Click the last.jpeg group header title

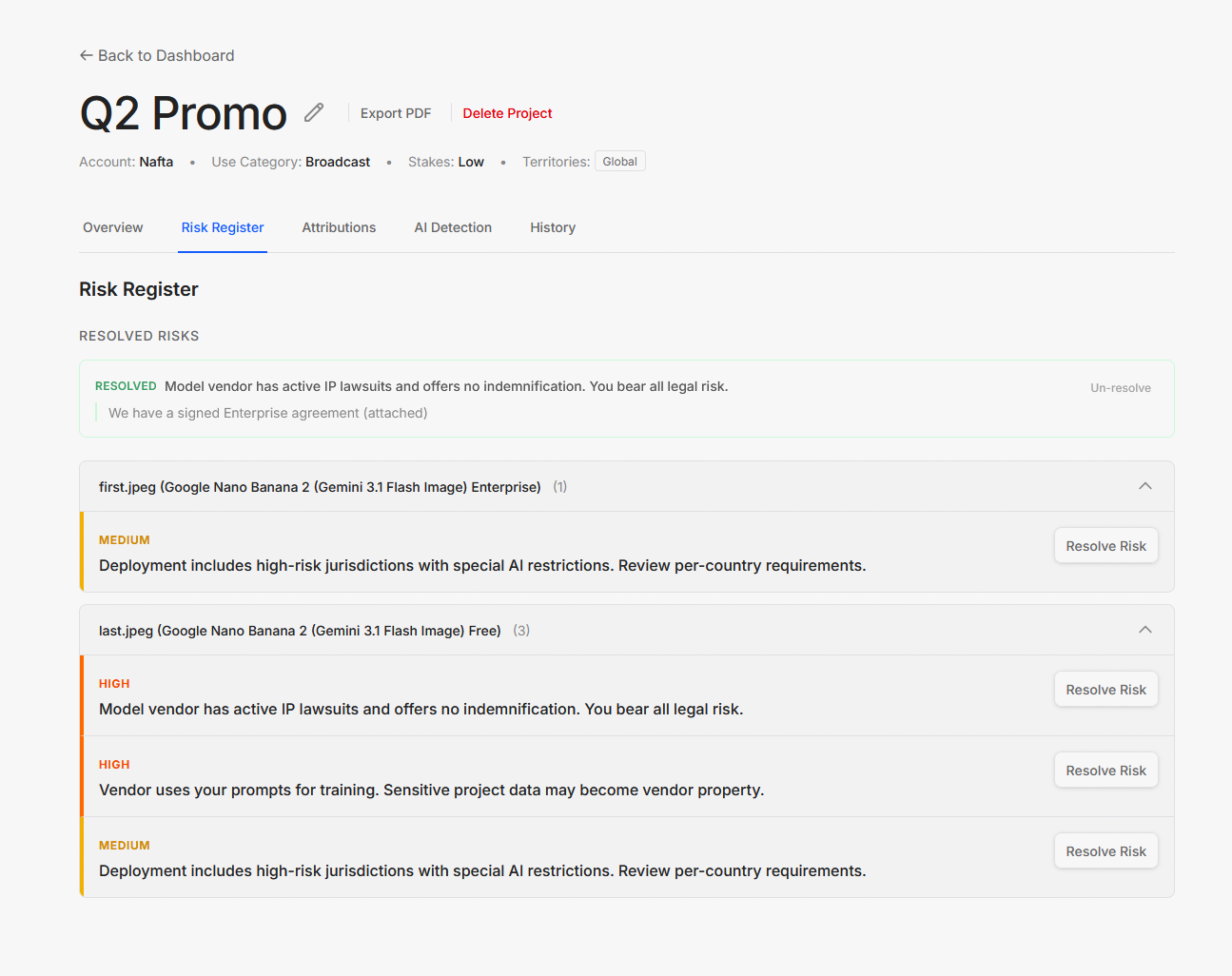(300, 631)
